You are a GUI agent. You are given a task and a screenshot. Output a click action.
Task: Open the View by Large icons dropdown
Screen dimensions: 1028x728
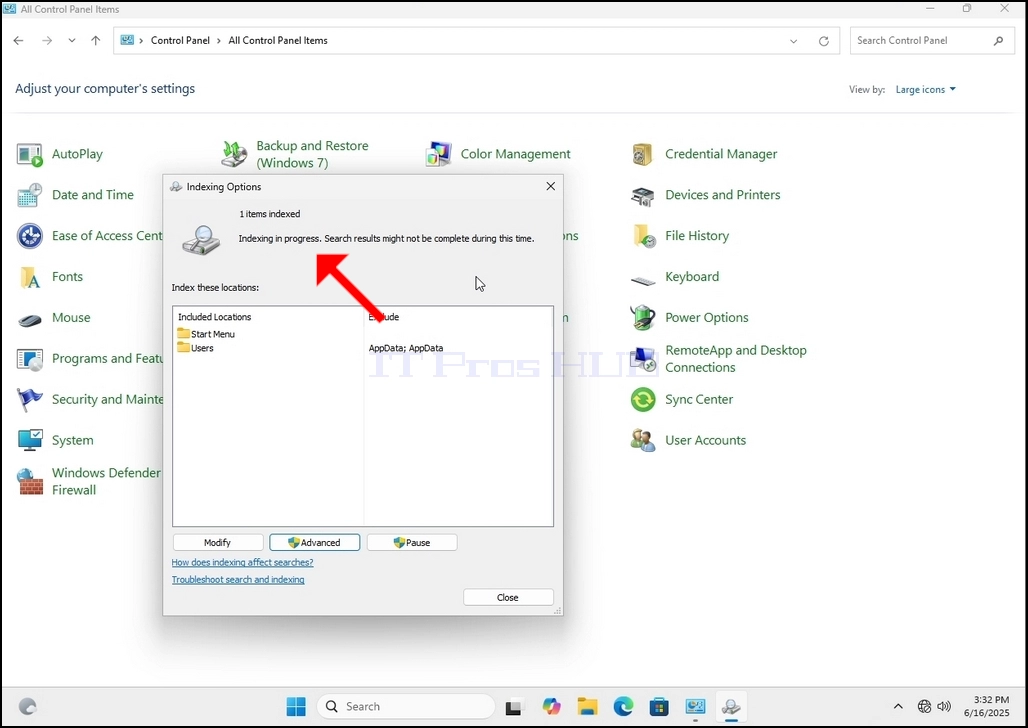pyautogui.click(x=926, y=89)
